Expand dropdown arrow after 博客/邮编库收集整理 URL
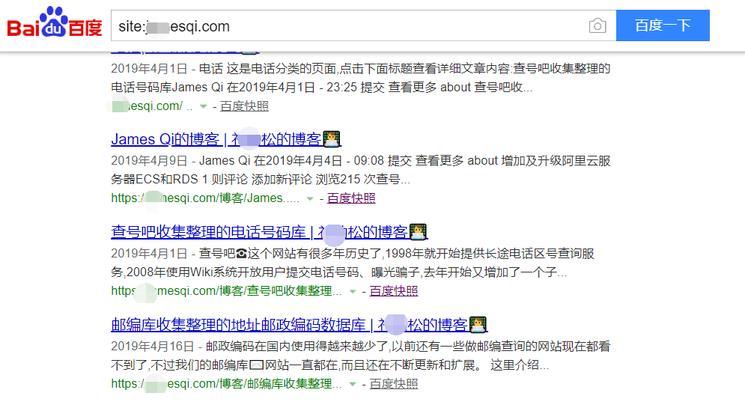 [353, 384]
